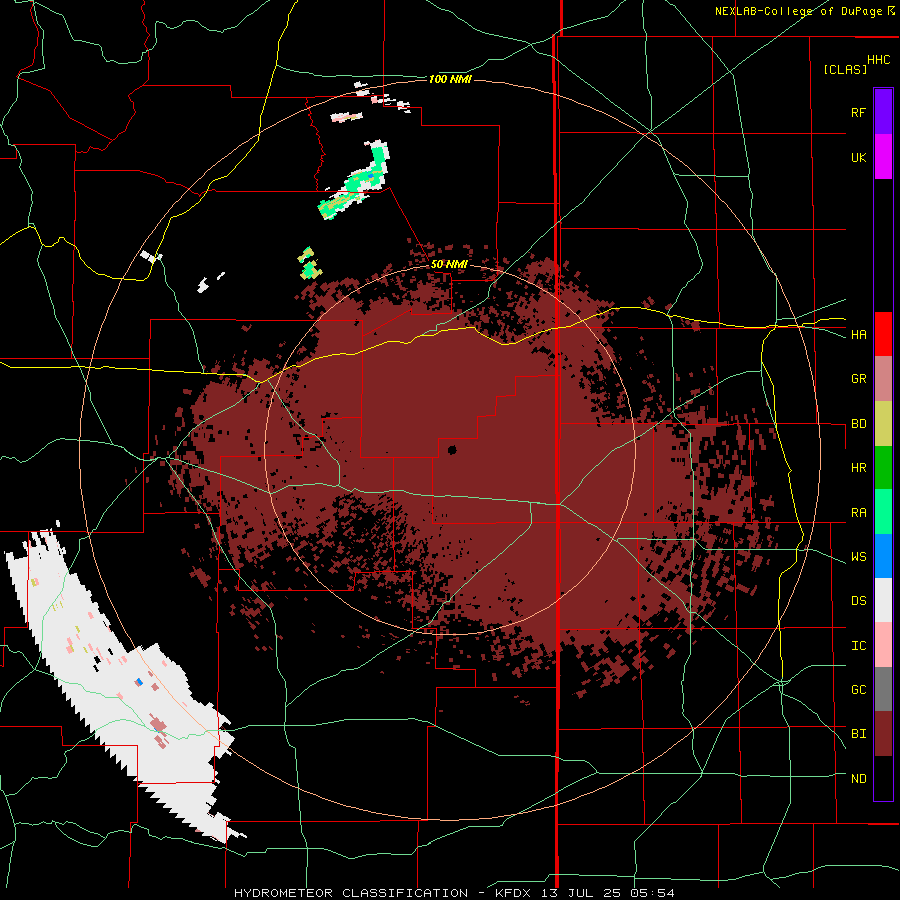The image size is (900, 900).
Task: Click the DS legend label
Action: click(858, 601)
